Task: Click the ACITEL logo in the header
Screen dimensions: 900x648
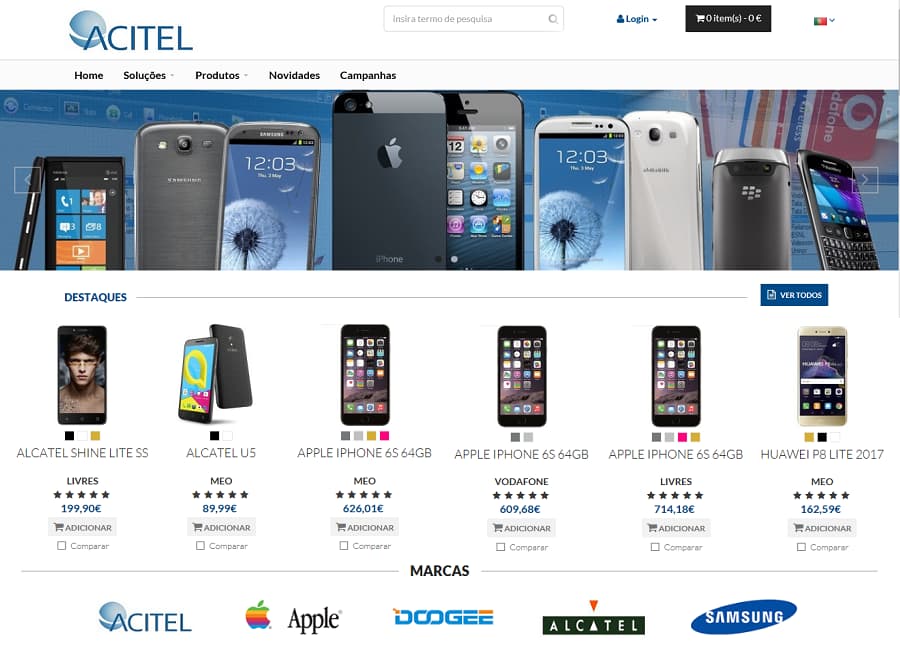Action: 131,31
